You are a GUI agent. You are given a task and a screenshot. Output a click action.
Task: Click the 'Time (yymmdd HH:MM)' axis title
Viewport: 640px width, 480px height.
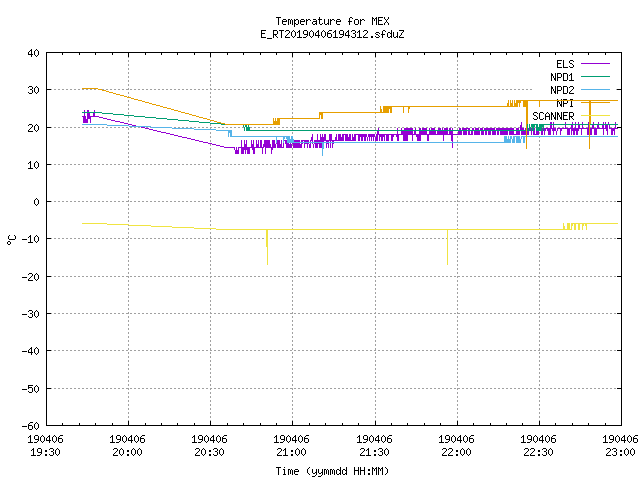tap(332, 471)
